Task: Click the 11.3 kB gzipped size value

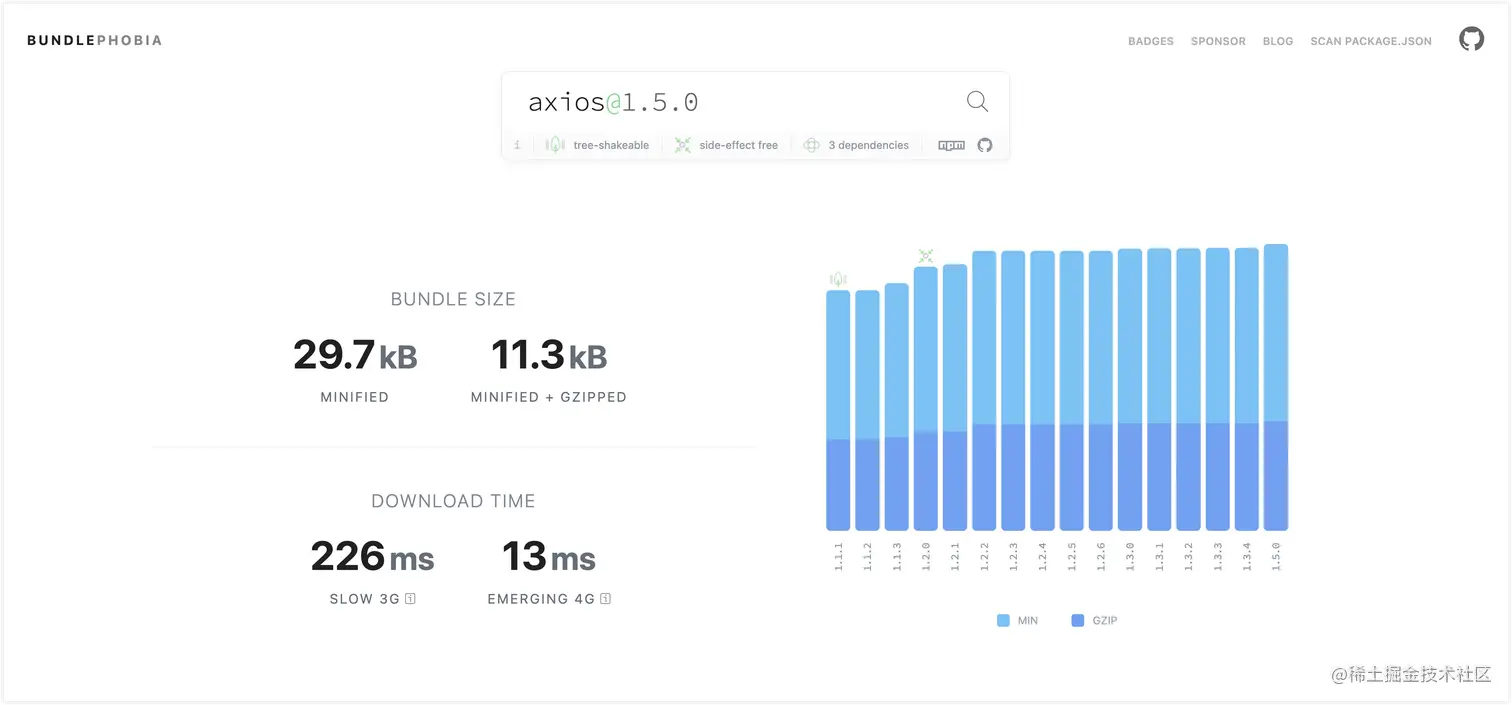Action: tap(549, 355)
